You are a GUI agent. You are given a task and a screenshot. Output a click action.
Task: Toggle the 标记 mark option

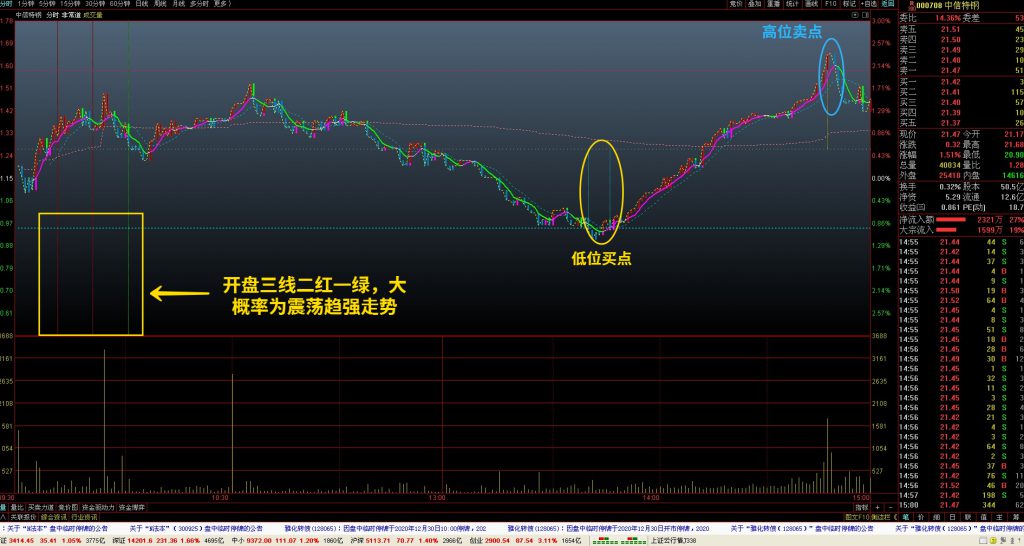pyautogui.click(x=846, y=4)
